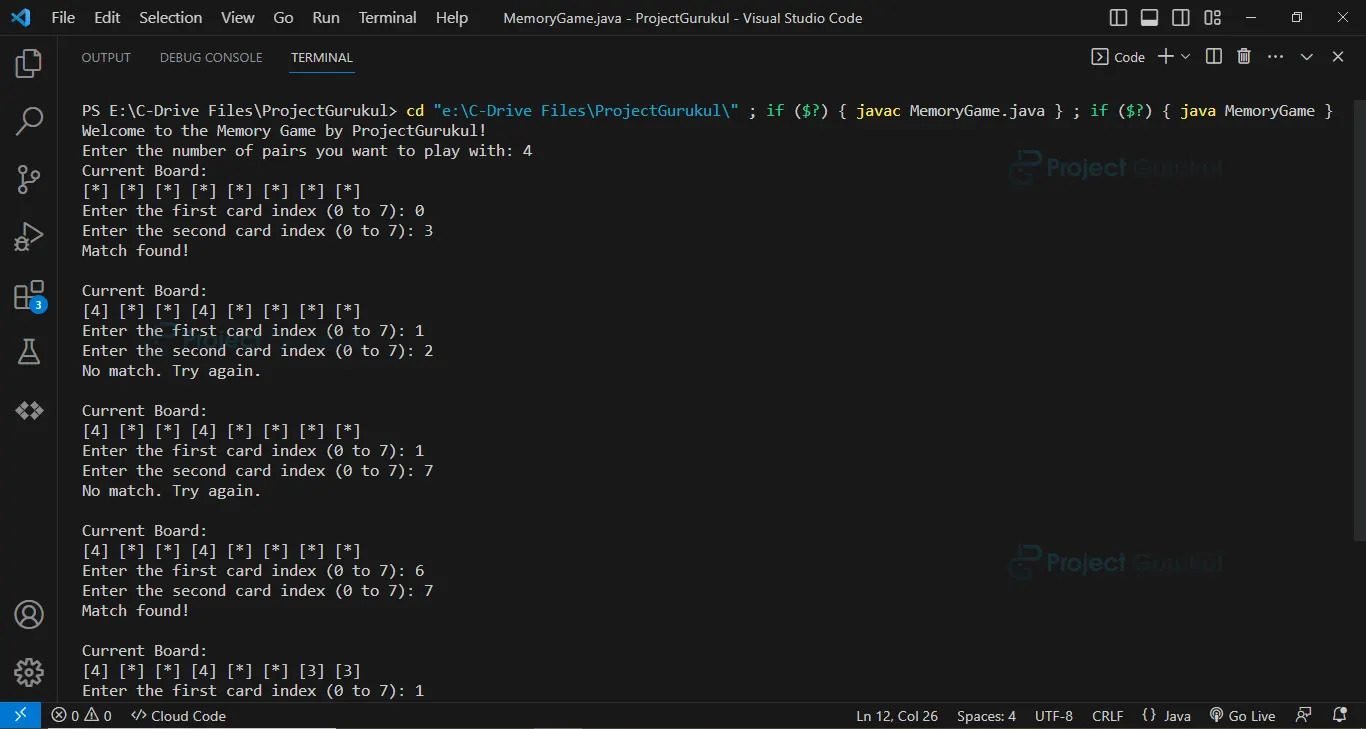This screenshot has height=729, width=1366.
Task: Open the Explorer view in activity bar
Action: pyautogui.click(x=29, y=64)
